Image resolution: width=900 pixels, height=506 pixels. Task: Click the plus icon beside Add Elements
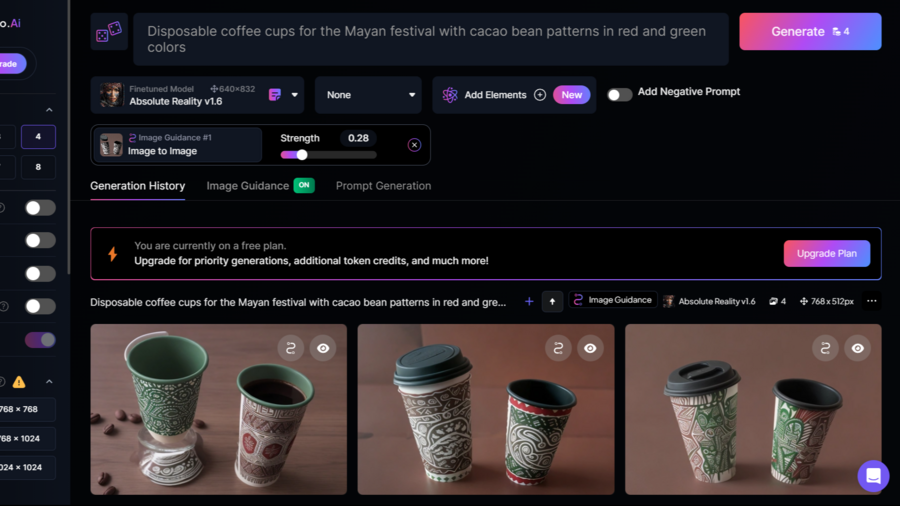click(x=540, y=95)
